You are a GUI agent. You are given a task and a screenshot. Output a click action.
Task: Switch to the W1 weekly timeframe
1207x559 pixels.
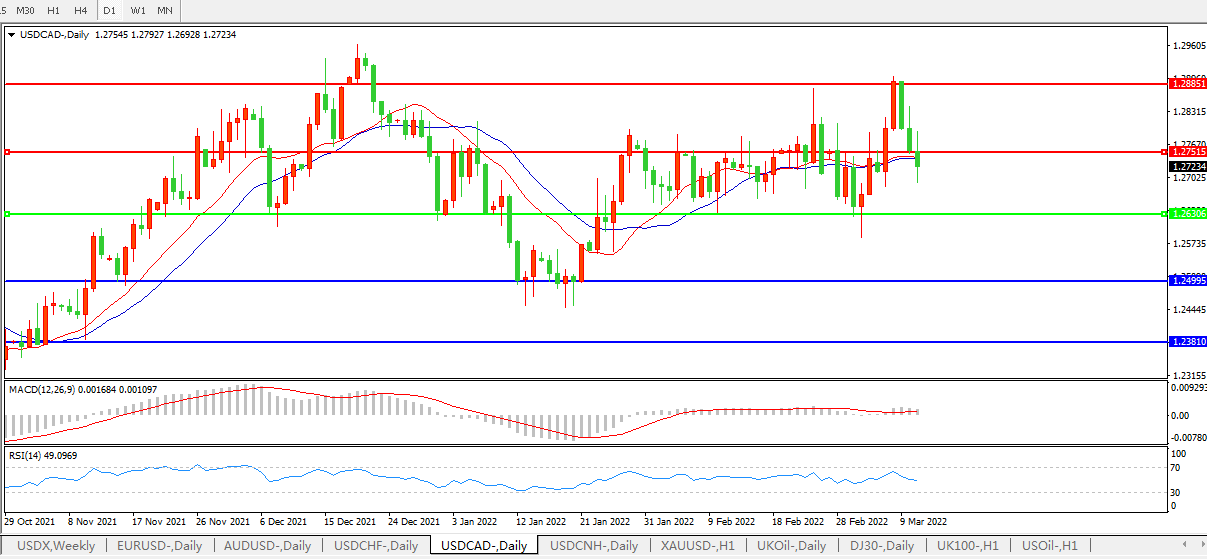(x=138, y=9)
